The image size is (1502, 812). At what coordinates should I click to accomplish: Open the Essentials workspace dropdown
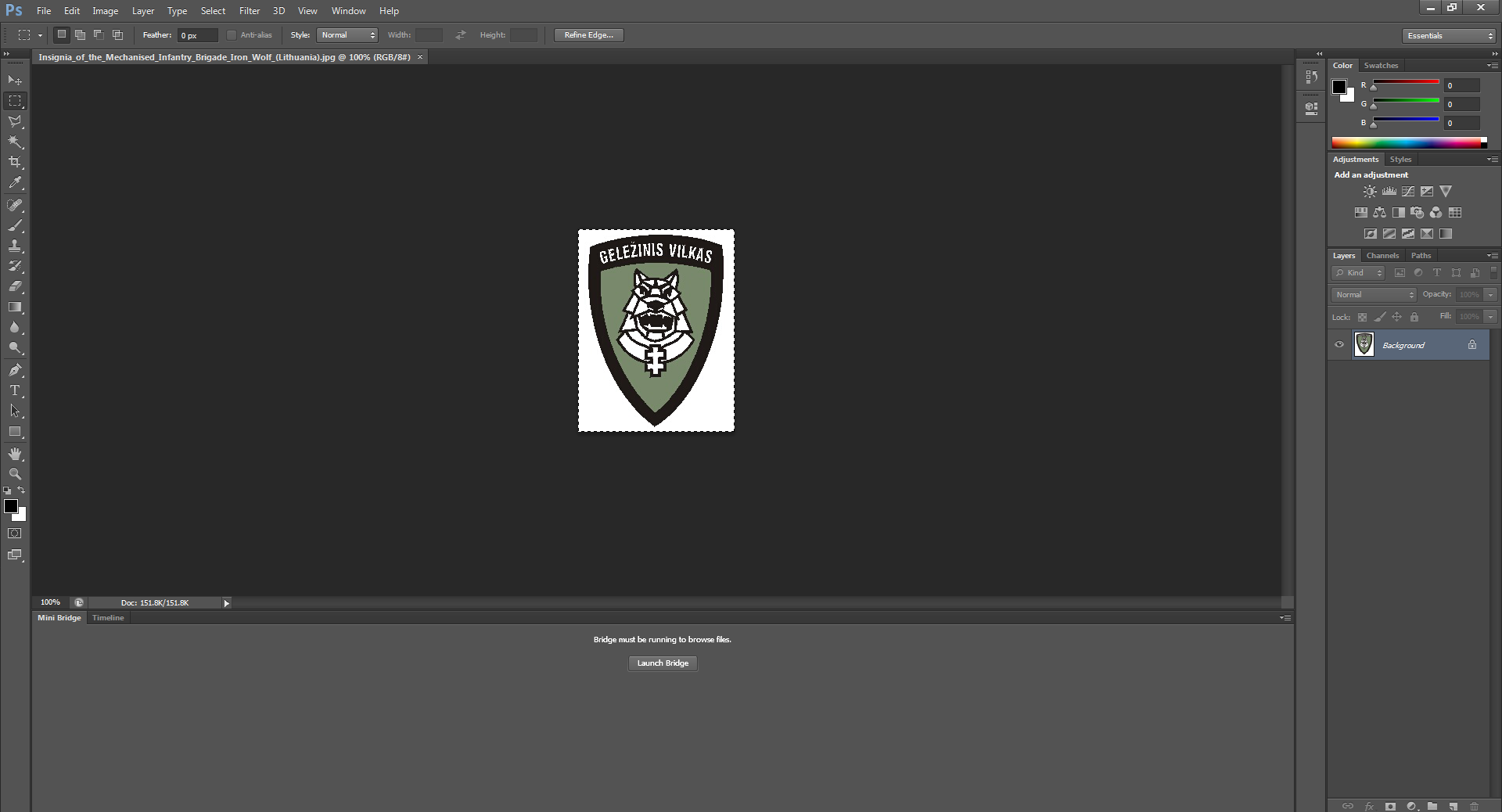1449,36
